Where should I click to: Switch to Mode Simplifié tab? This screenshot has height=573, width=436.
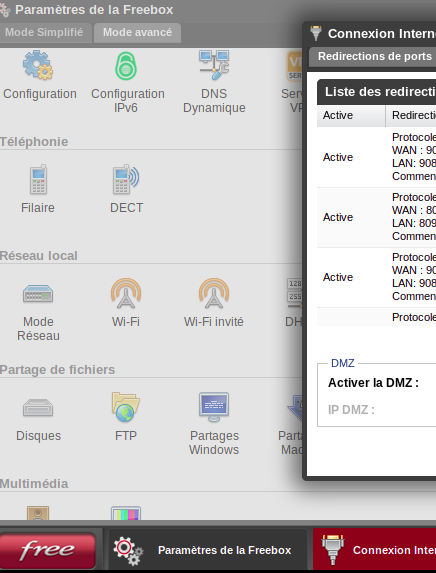45,33
